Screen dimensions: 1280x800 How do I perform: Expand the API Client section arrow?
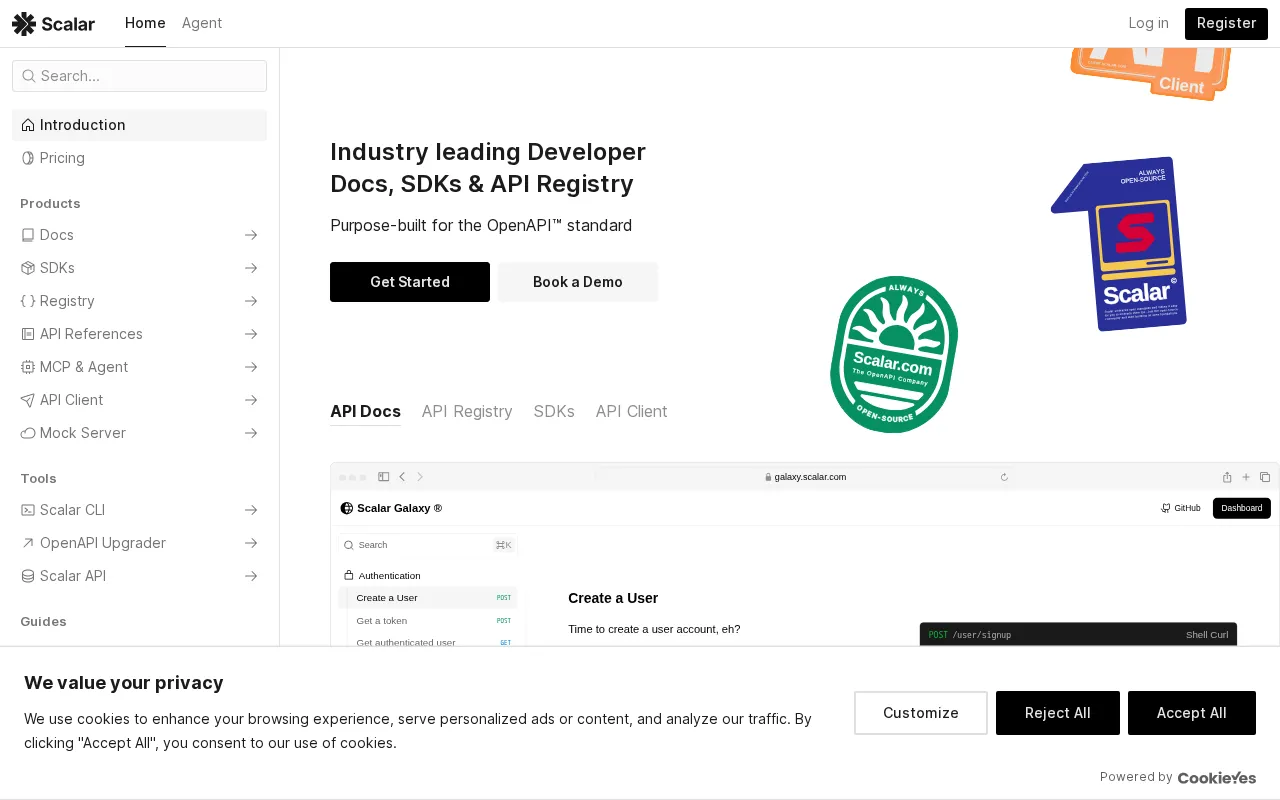coord(251,400)
